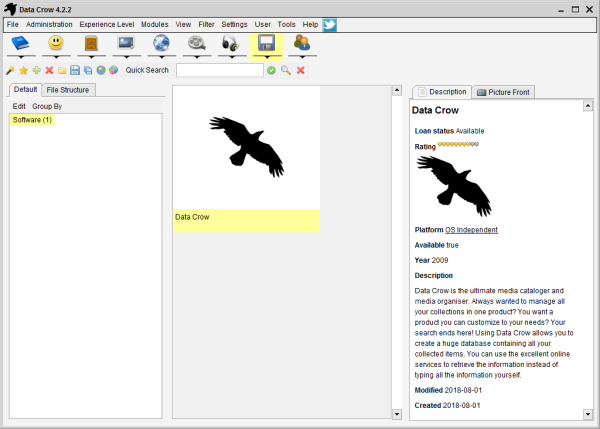Screen dimensions: 600x429
Task: Open the Books module icon
Action: tap(21, 43)
